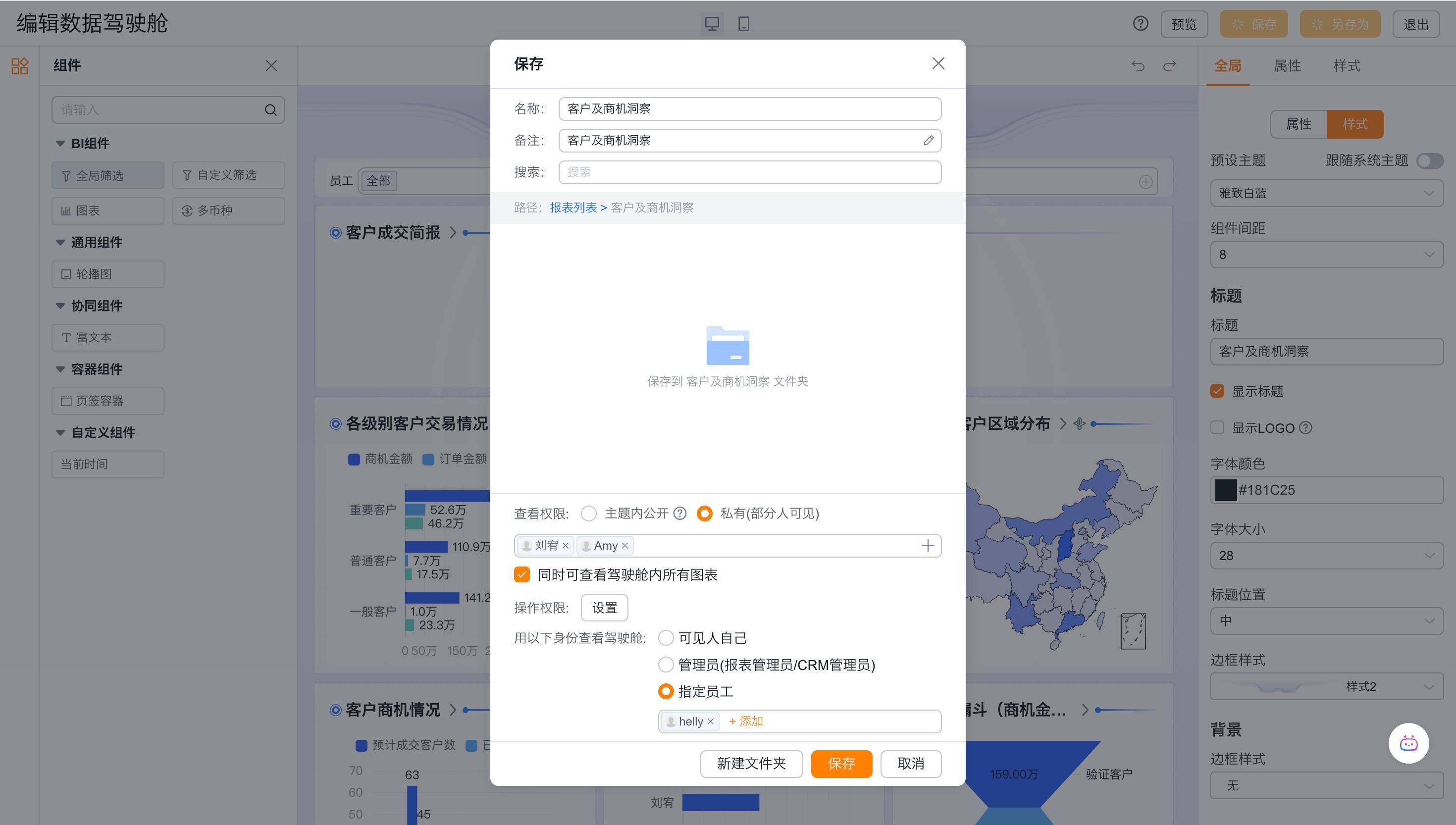The width and height of the screenshot is (1456, 825).
Task: Click the #181C25 font color swatch
Action: pyautogui.click(x=1225, y=490)
